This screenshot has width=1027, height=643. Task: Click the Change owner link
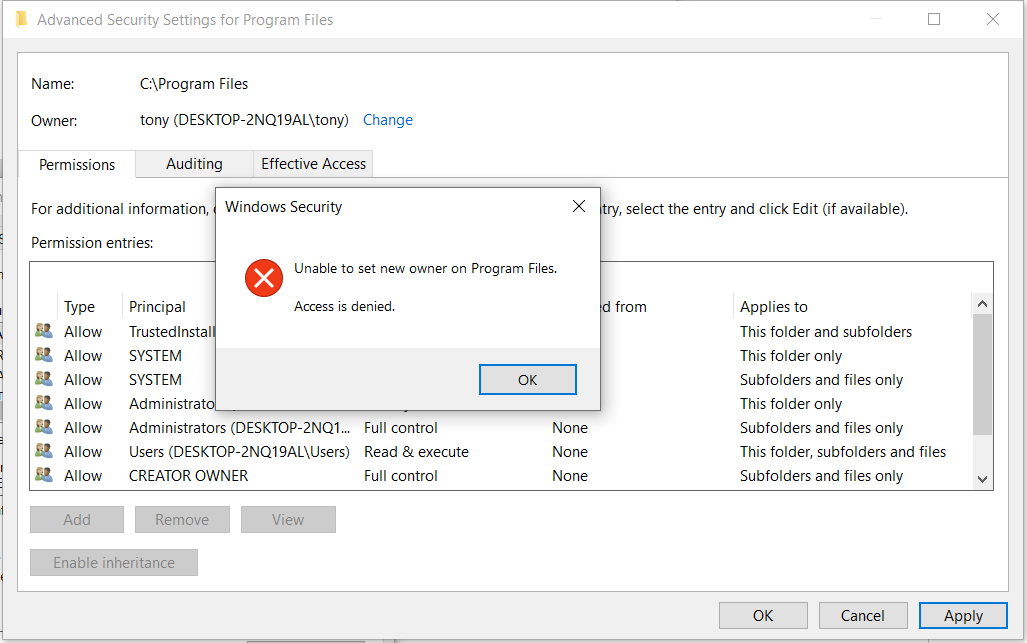click(x=388, y=120)
